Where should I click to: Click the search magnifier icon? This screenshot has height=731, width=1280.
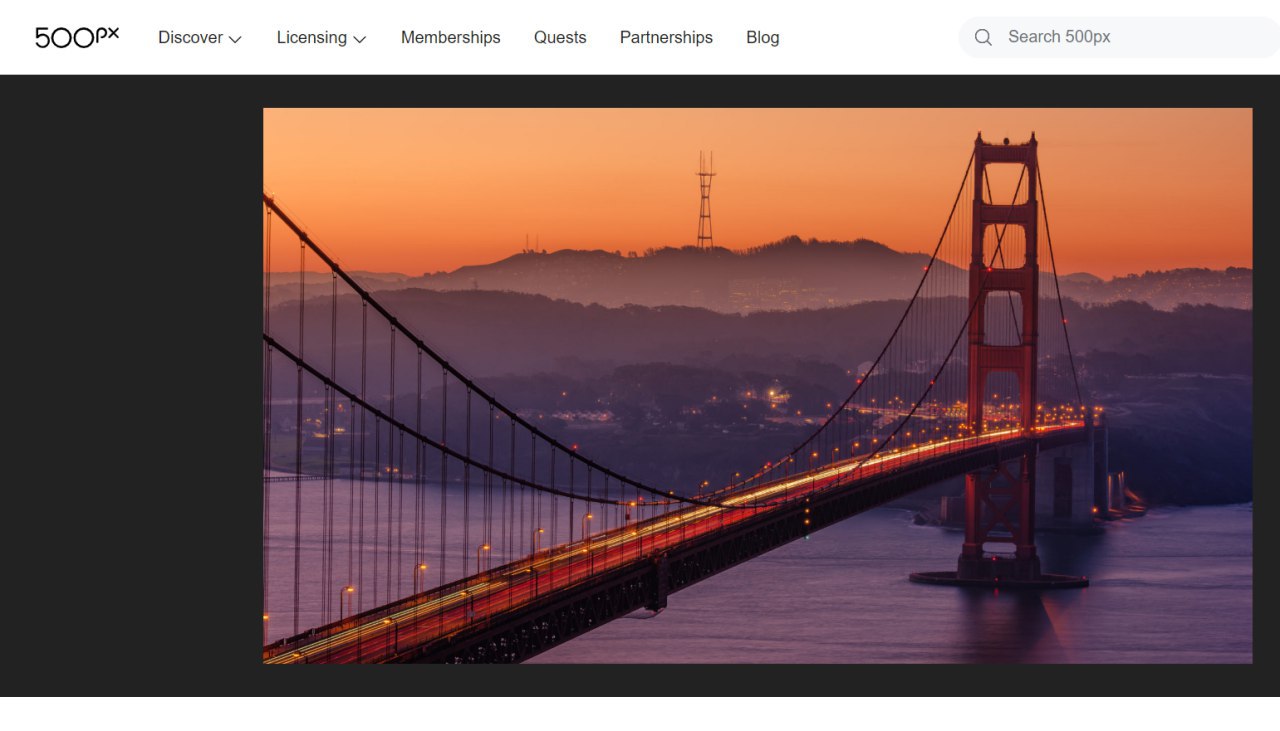pyautogui.click(x=983, y=37)
